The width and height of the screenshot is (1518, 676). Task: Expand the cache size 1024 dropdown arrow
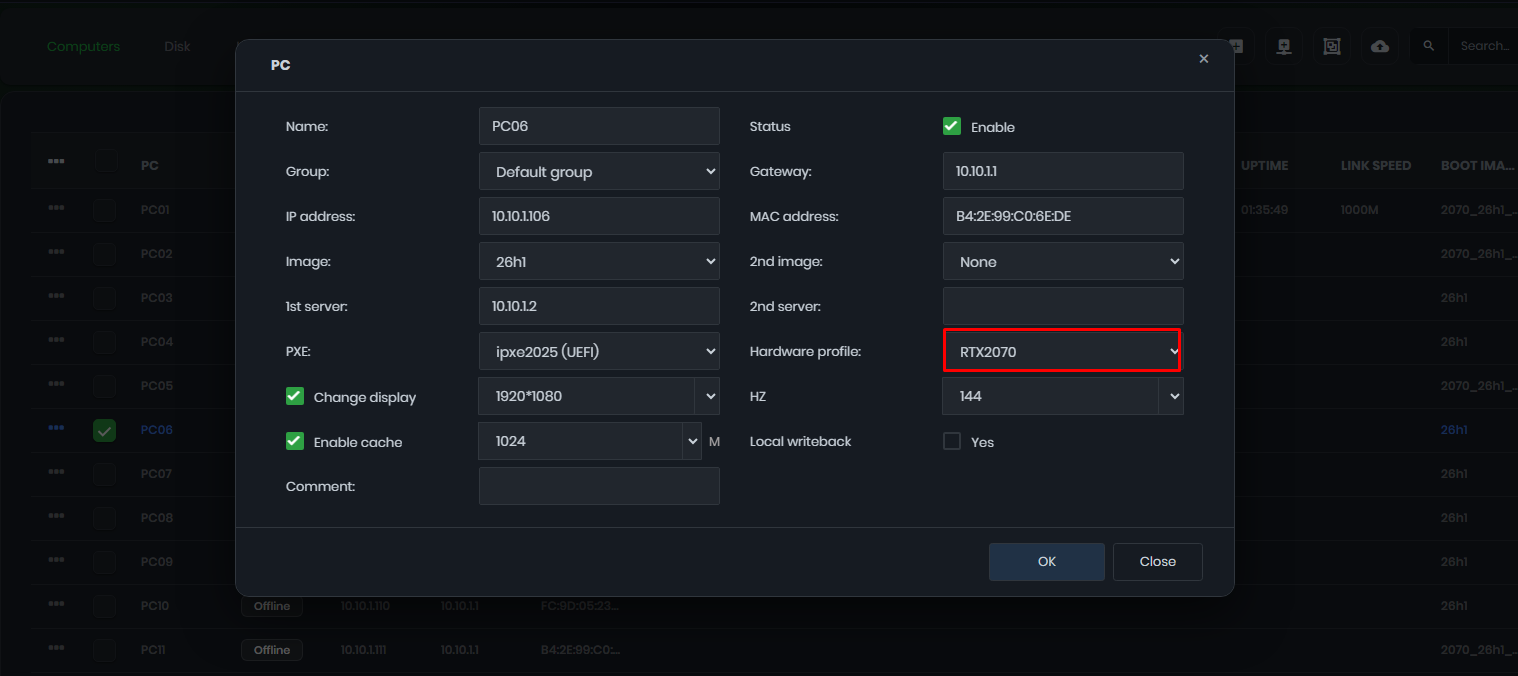(692, 441)
